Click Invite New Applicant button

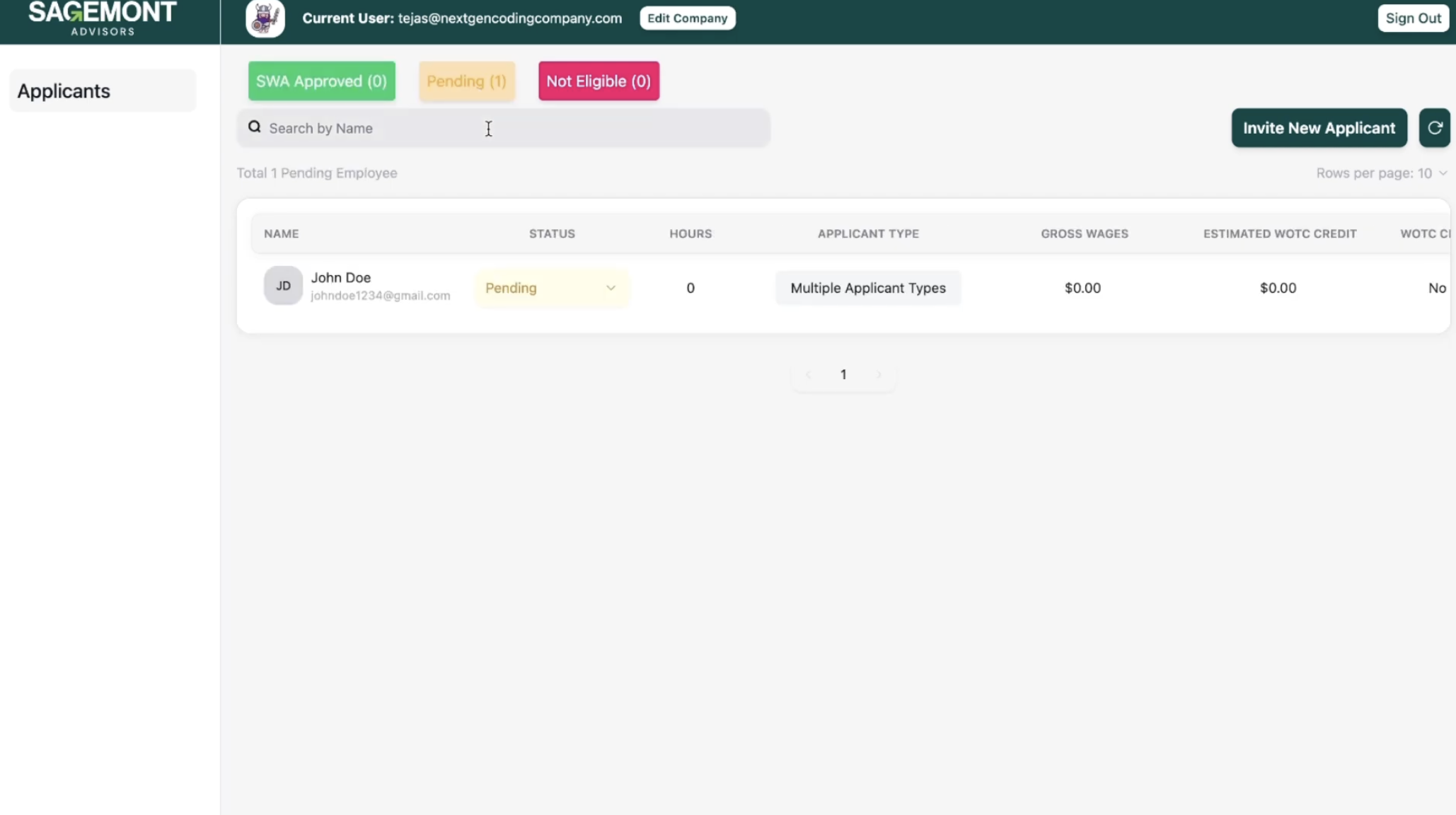pyautogui.click(x=1319, y=128)
